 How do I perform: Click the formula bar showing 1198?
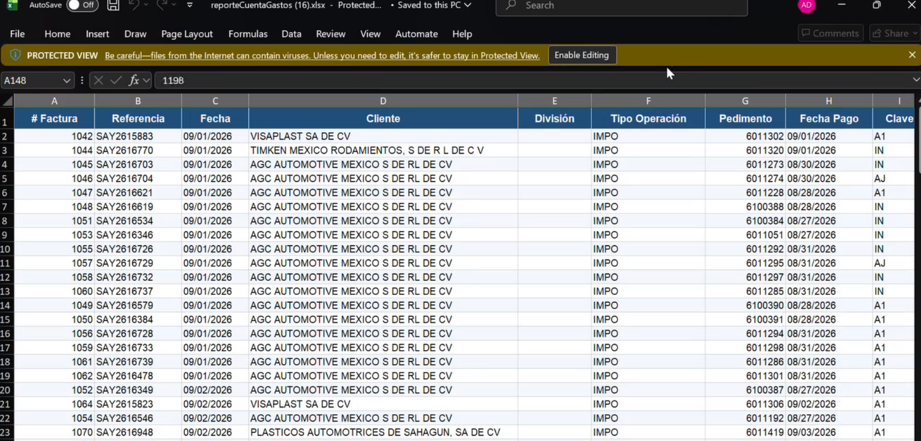pyautogui.click(x=532, y=80)
